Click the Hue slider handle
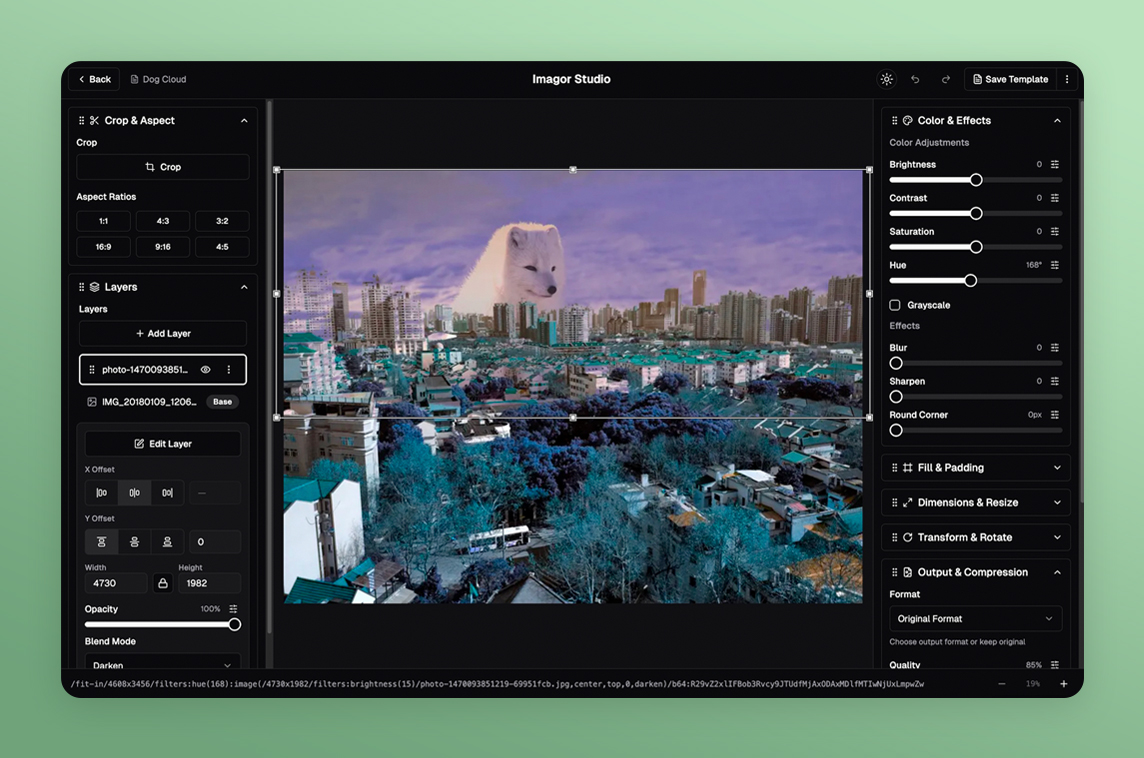The height and width of the screenshot is (758, 1144). pyautogui.click(x=970, y=281)
